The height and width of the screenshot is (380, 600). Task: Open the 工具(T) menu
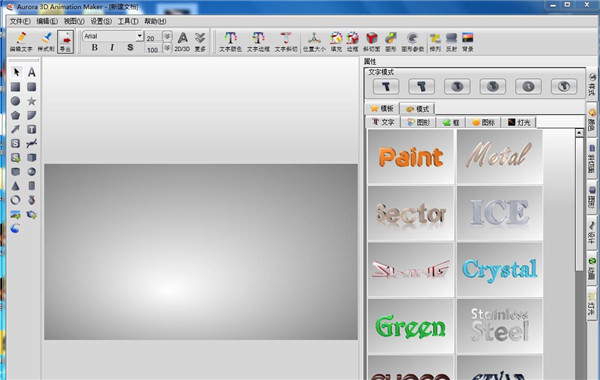pos(128,21)
